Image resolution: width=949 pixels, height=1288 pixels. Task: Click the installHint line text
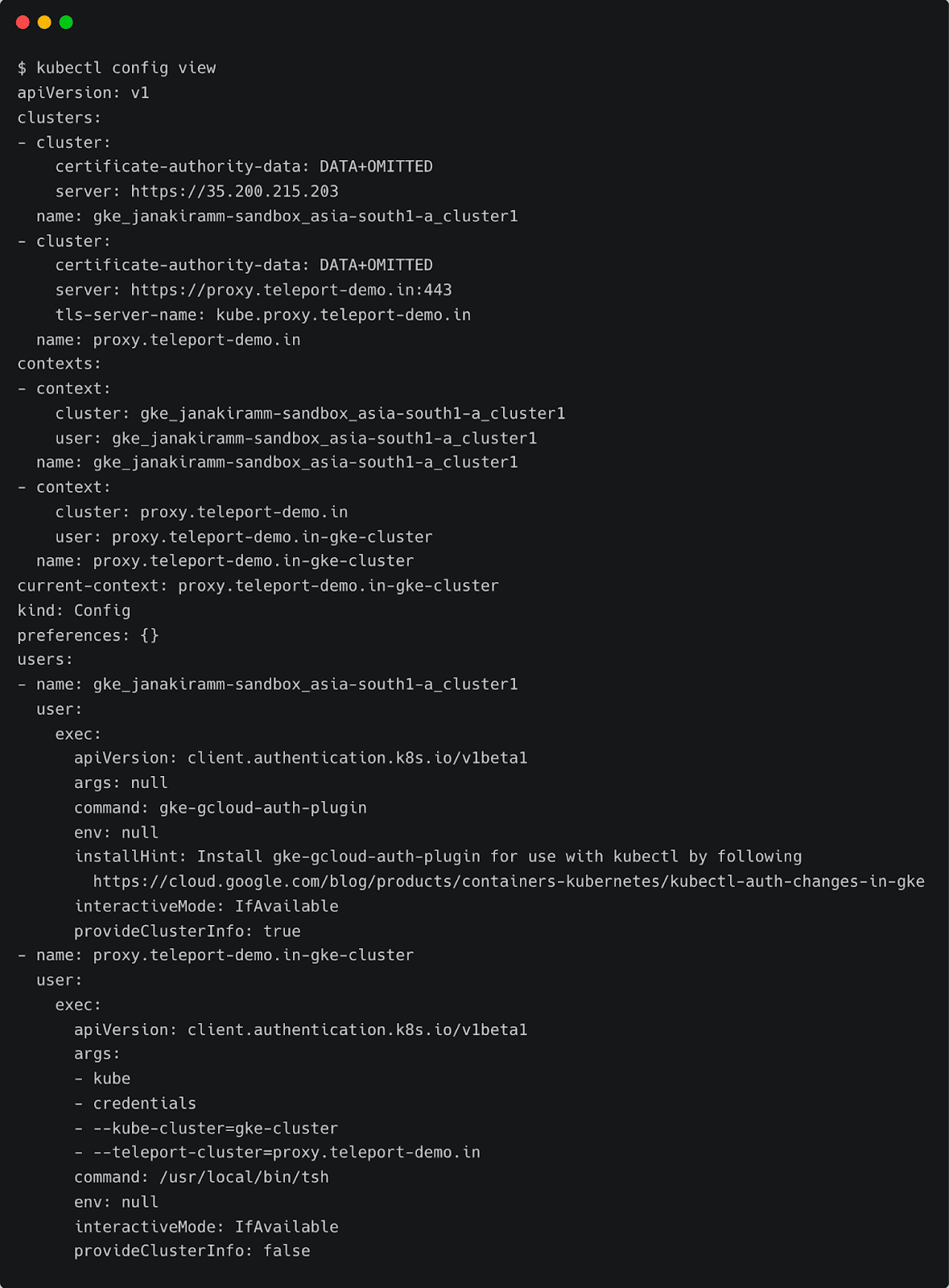(x=438, y=857)
